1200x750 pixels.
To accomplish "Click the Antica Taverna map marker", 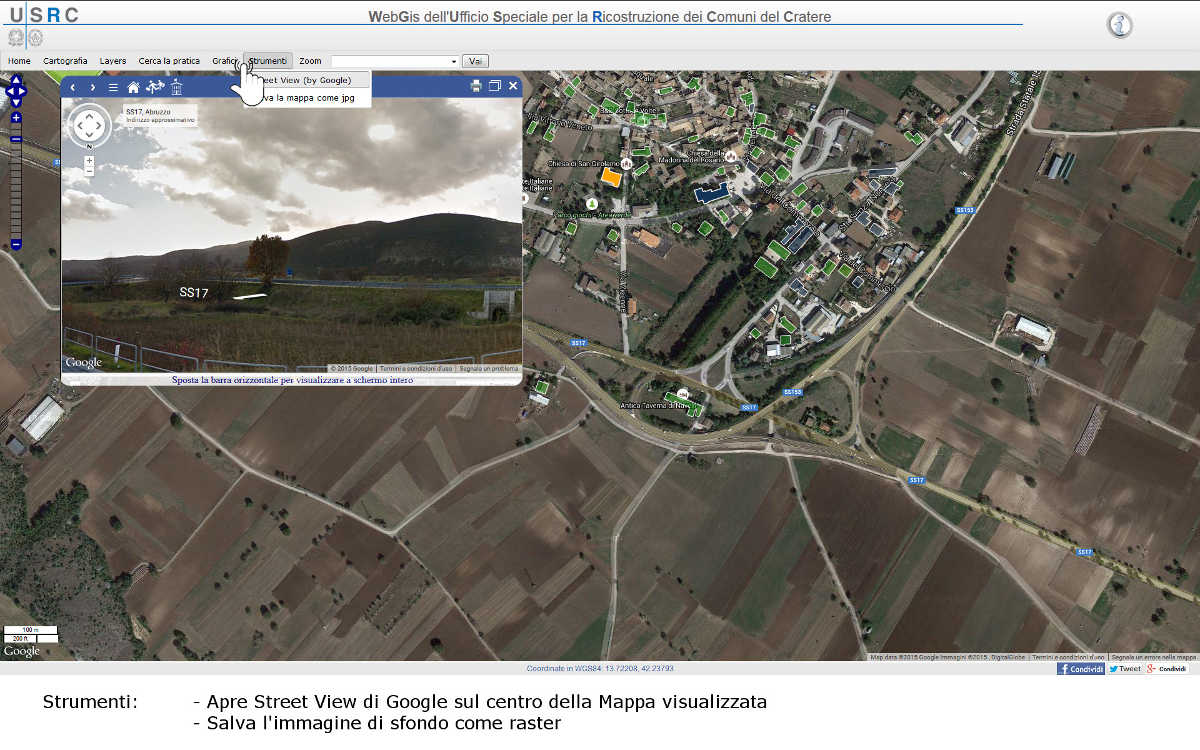I will 683,394.
